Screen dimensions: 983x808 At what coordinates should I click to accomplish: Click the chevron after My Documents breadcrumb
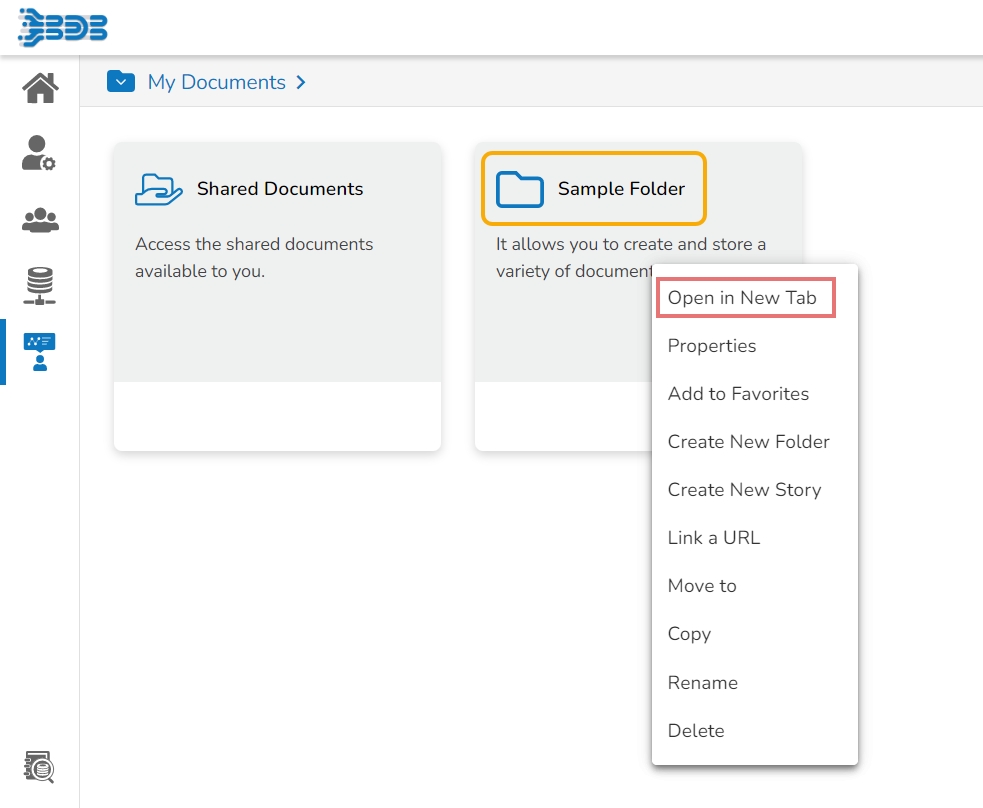pyautogui.click(x=301, y=82)
